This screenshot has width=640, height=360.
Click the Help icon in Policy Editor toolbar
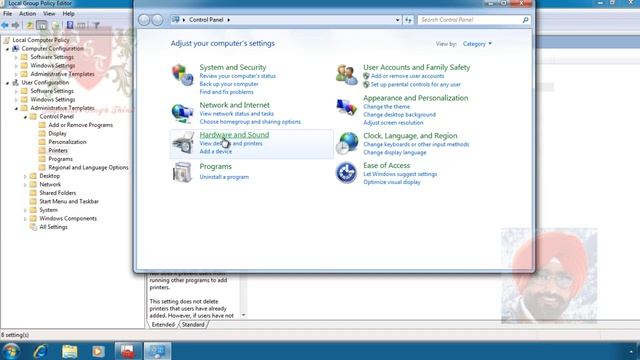click(70, 25)
